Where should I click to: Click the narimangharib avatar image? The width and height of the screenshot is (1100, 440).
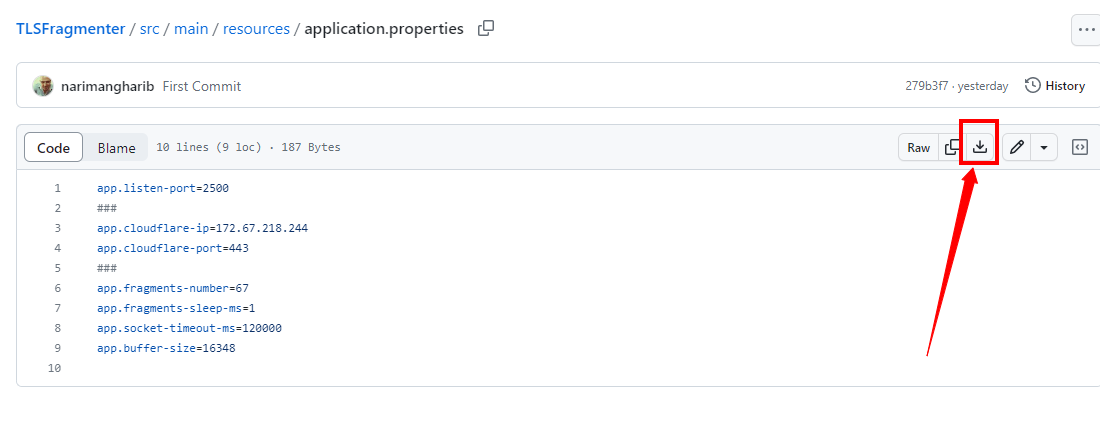pyautogui.click(x=43, y=86)
